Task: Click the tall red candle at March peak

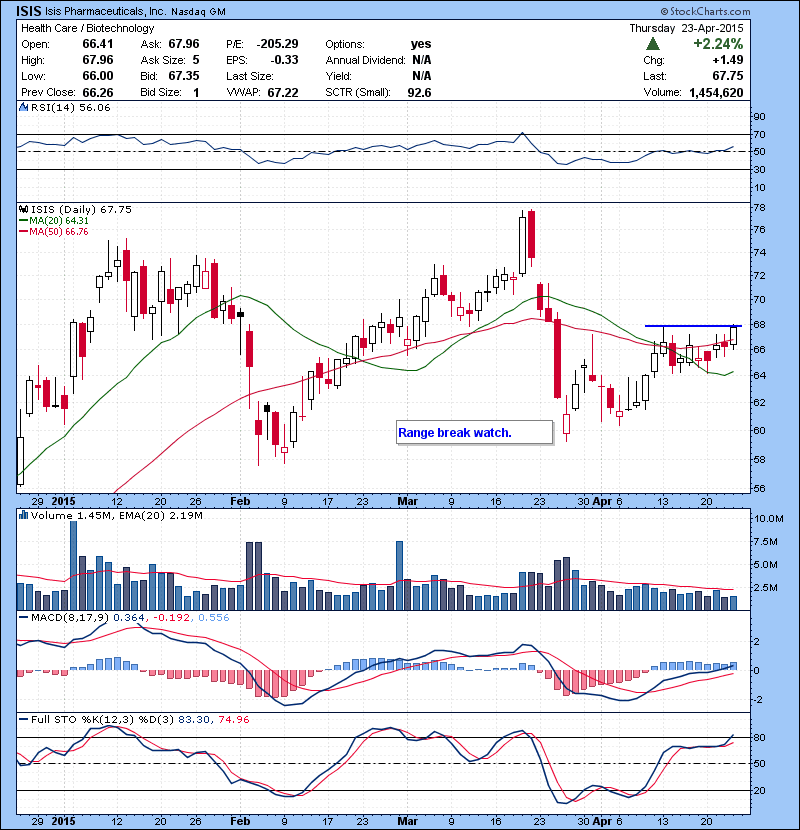Action: (x=532, y=236)
